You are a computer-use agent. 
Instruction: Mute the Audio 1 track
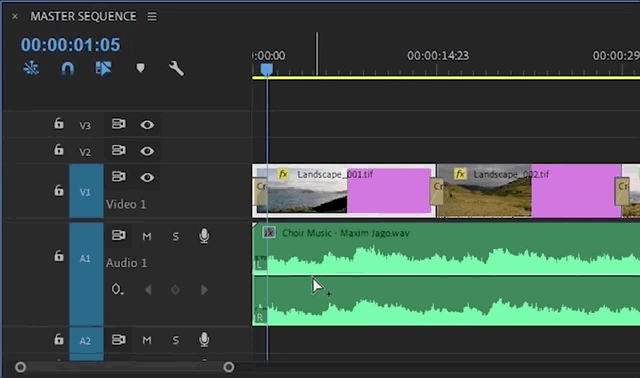point(147,236)
